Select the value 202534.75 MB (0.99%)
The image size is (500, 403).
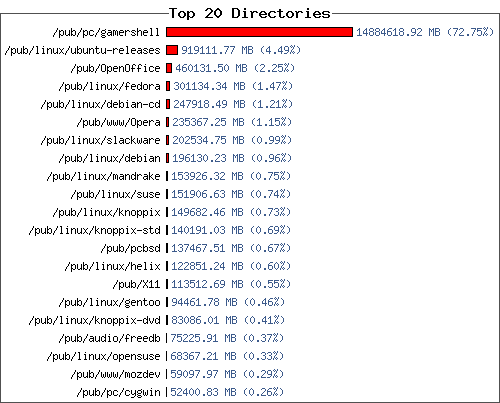232,140
